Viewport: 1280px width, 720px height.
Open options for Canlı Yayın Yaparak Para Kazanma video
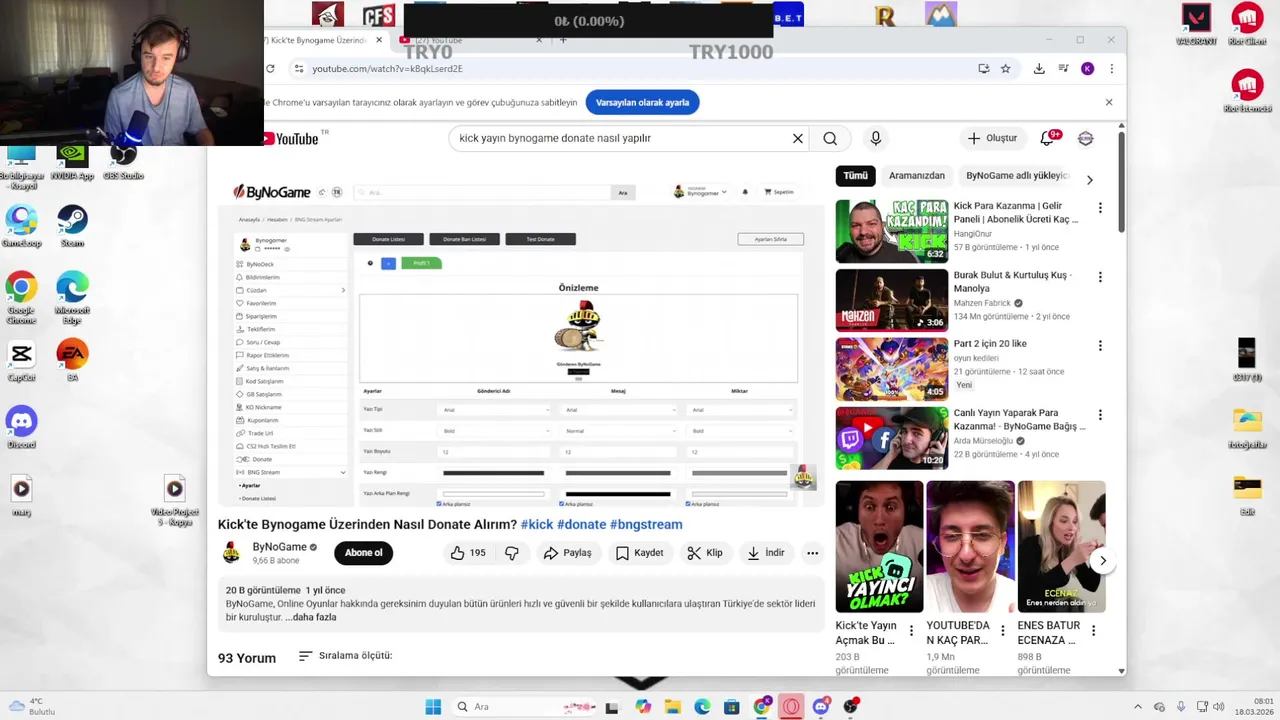pyautogui.click(x=1100, y=415)
